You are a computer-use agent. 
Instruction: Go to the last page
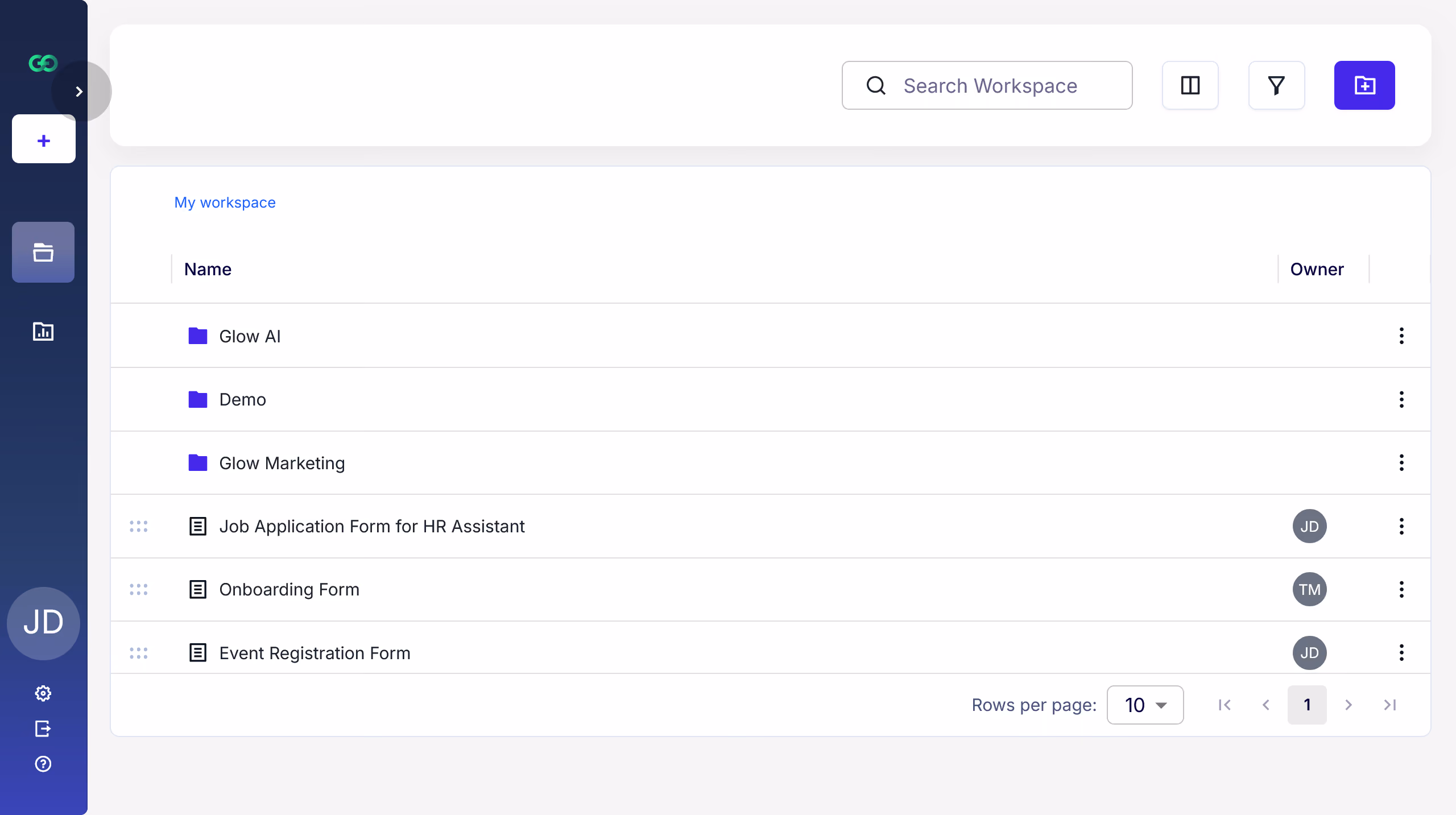(1389, 705)
